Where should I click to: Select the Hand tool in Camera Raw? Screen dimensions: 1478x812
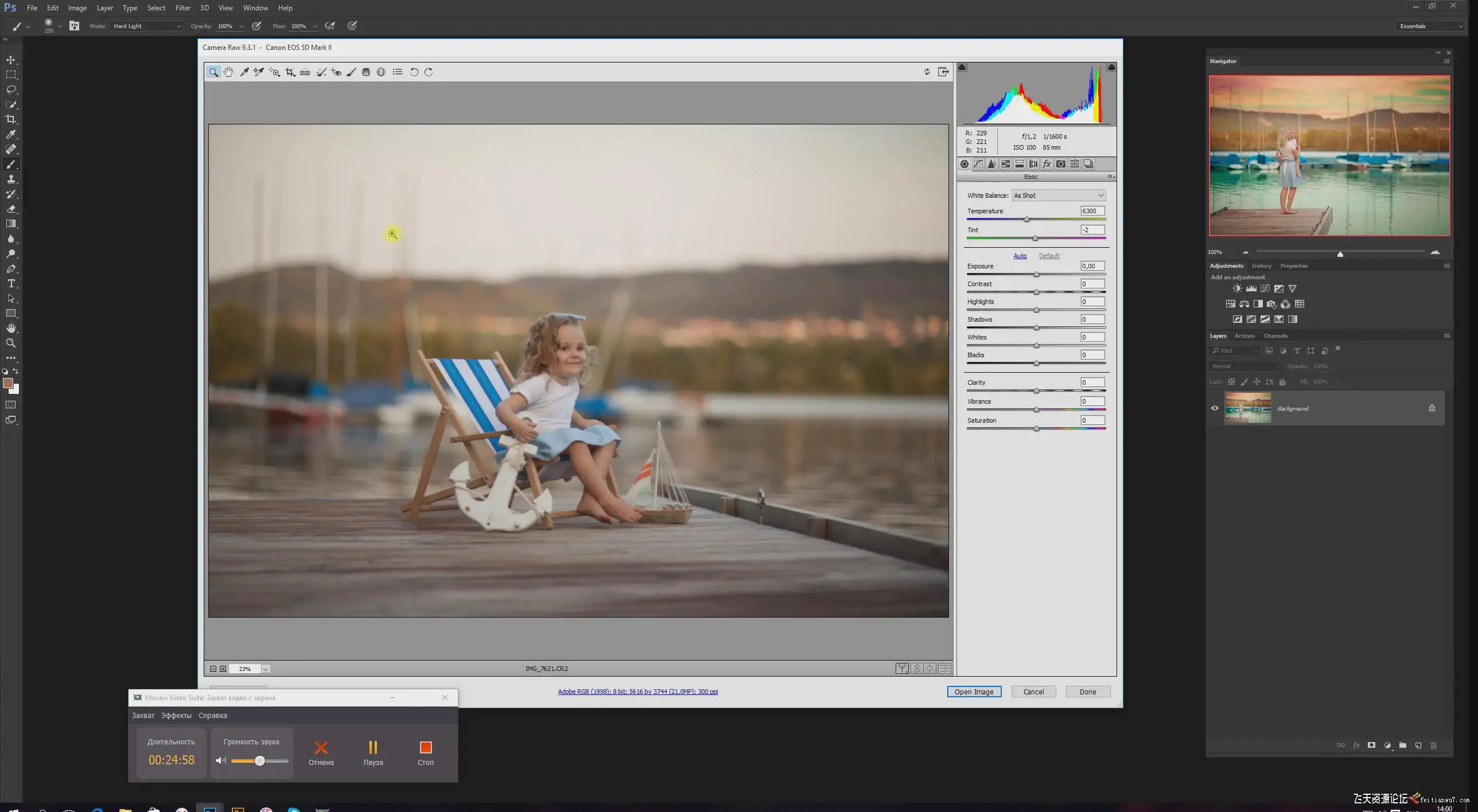228,72
